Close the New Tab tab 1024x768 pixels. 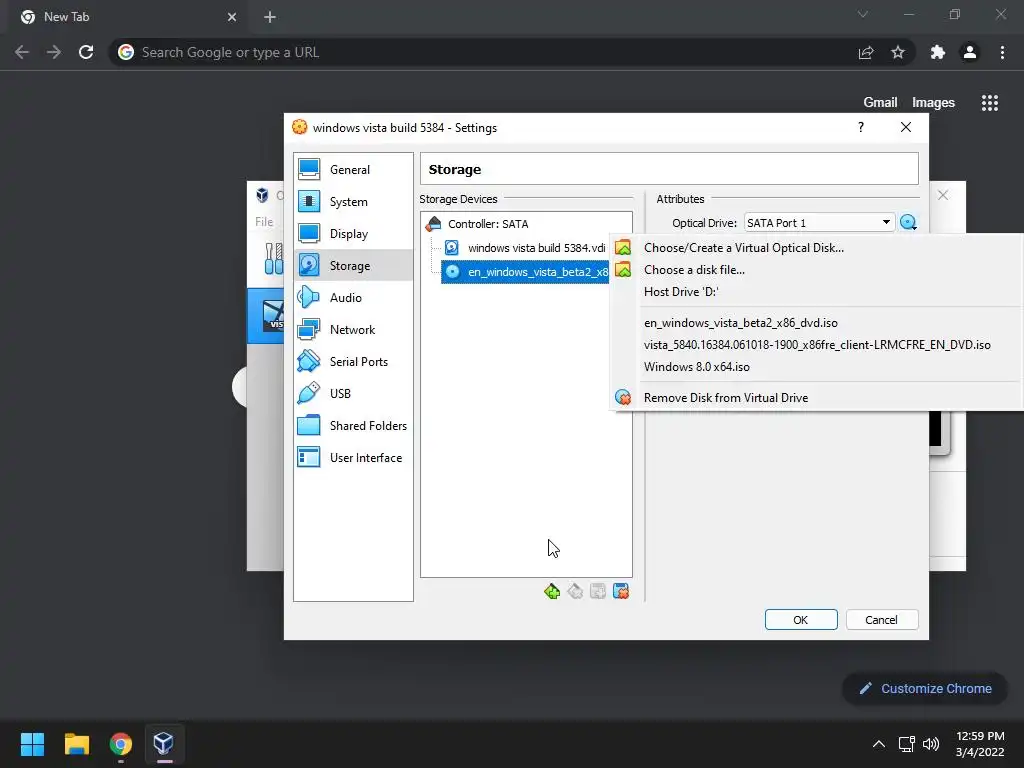(232, 17)
